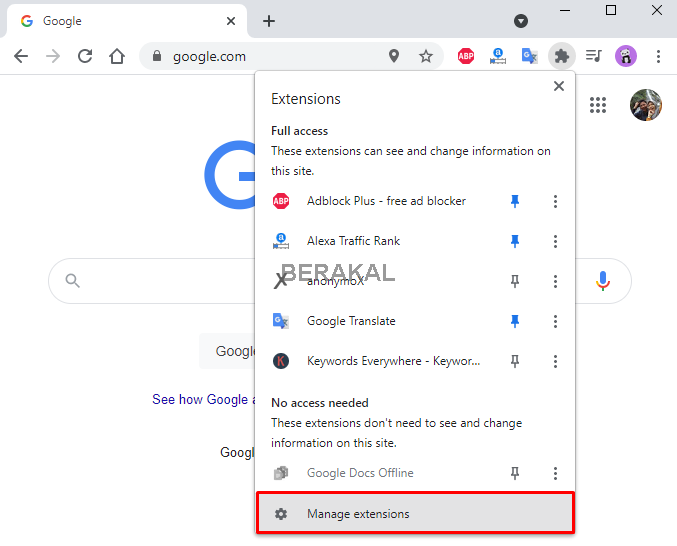677x546 pixels.
Task: Start voice search with the microphone
Action: tap(603, 281)
